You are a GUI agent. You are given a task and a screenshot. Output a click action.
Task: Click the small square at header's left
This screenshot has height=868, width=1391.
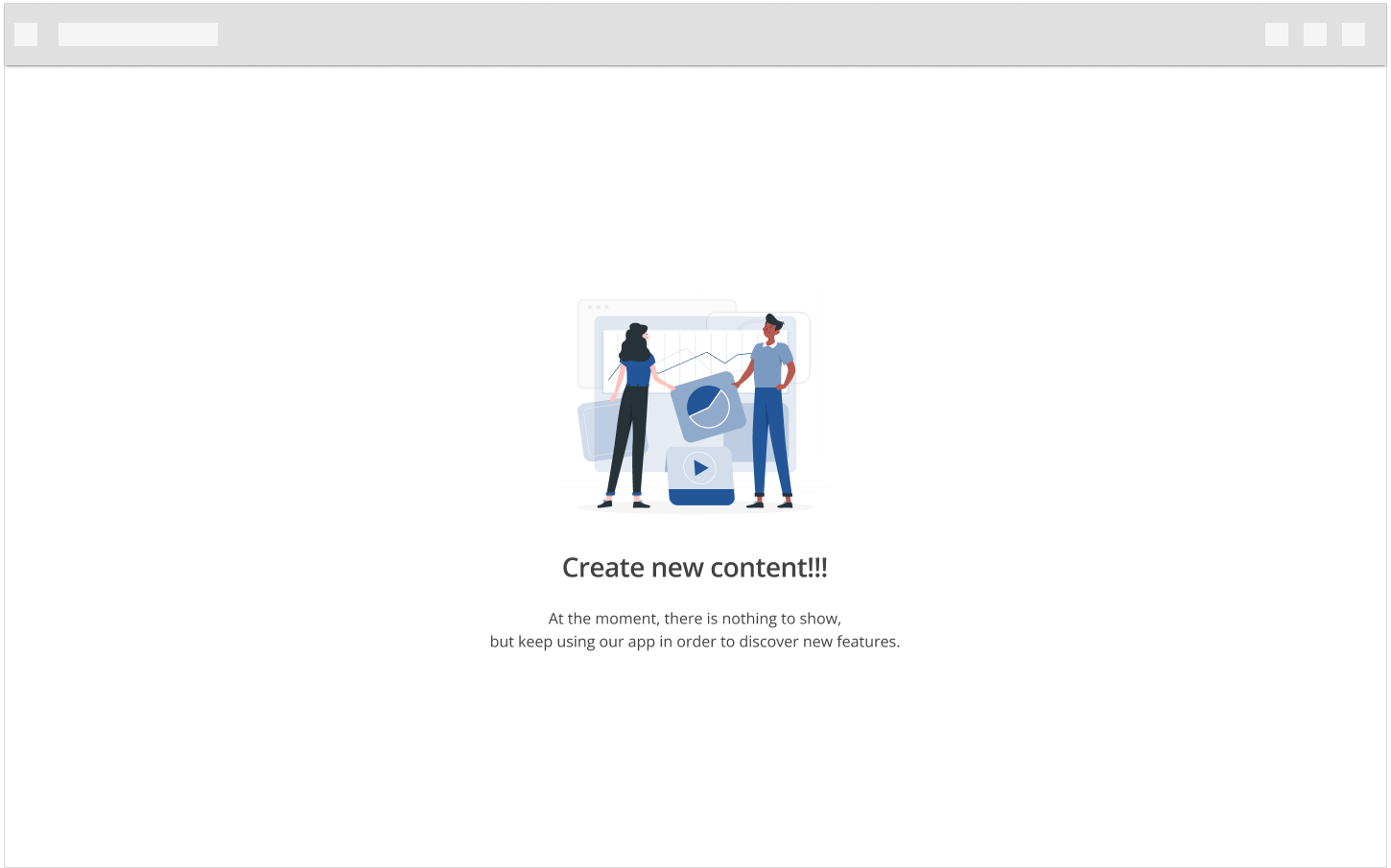pyautogui.click(x=26, y=35)
